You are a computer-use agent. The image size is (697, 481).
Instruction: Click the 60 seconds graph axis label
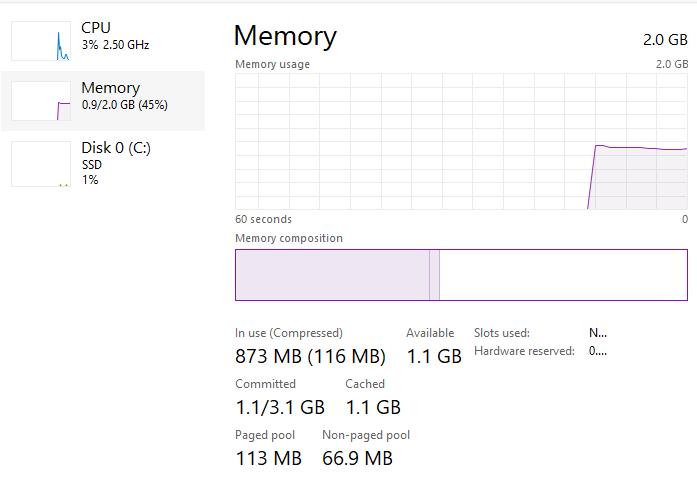[x=263, y=219]
